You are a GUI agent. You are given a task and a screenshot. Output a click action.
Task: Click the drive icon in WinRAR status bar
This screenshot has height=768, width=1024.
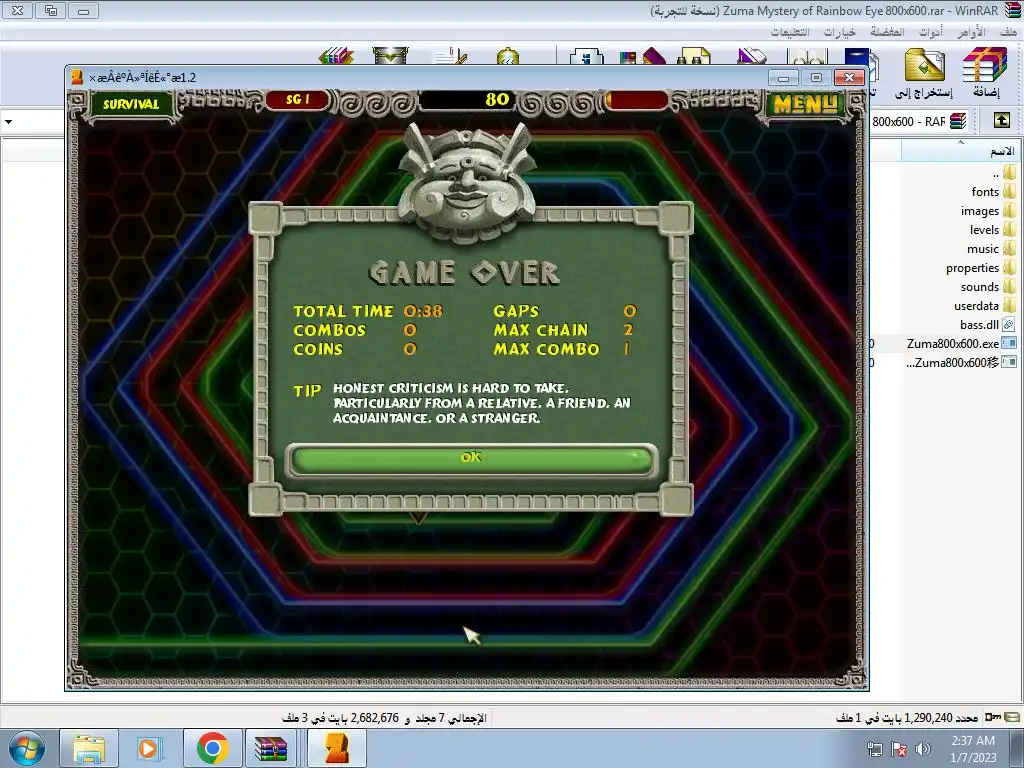pyautogui.click(x=1012, y=717)
